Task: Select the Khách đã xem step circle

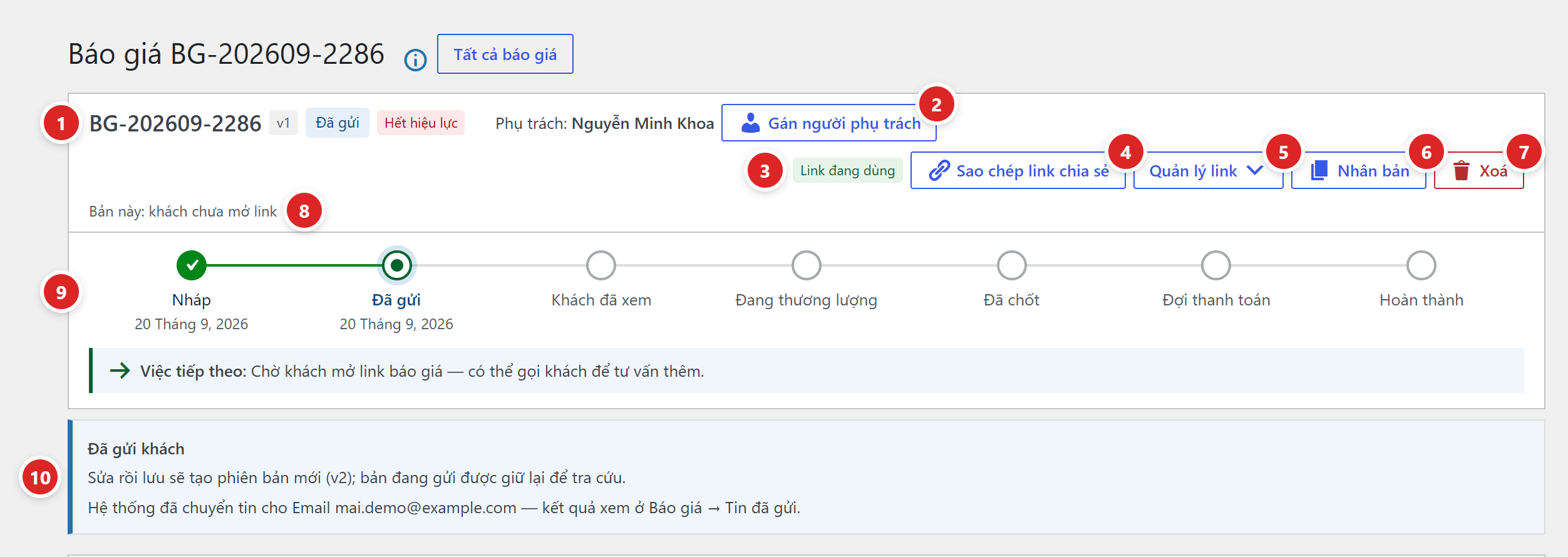Action: pyautogui.click(x=601, y=265)
